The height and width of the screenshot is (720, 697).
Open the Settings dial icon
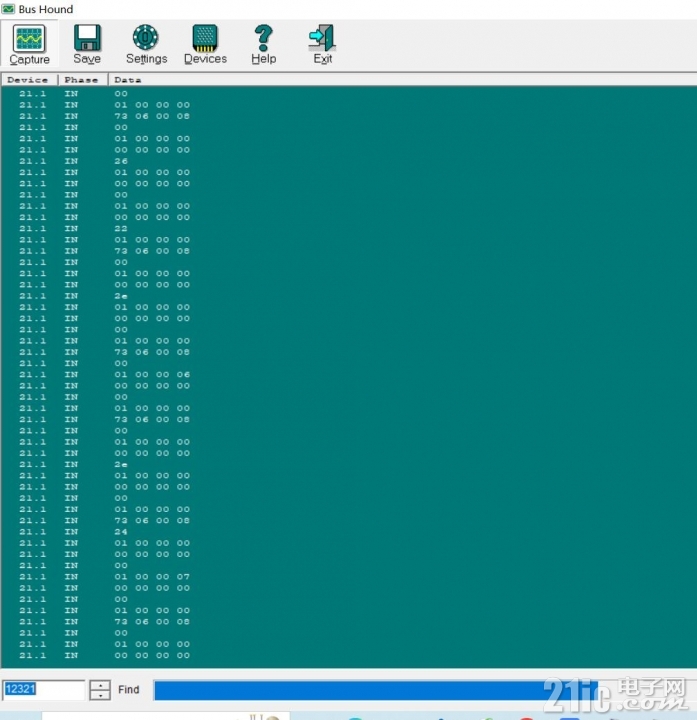tap(146, 38)
